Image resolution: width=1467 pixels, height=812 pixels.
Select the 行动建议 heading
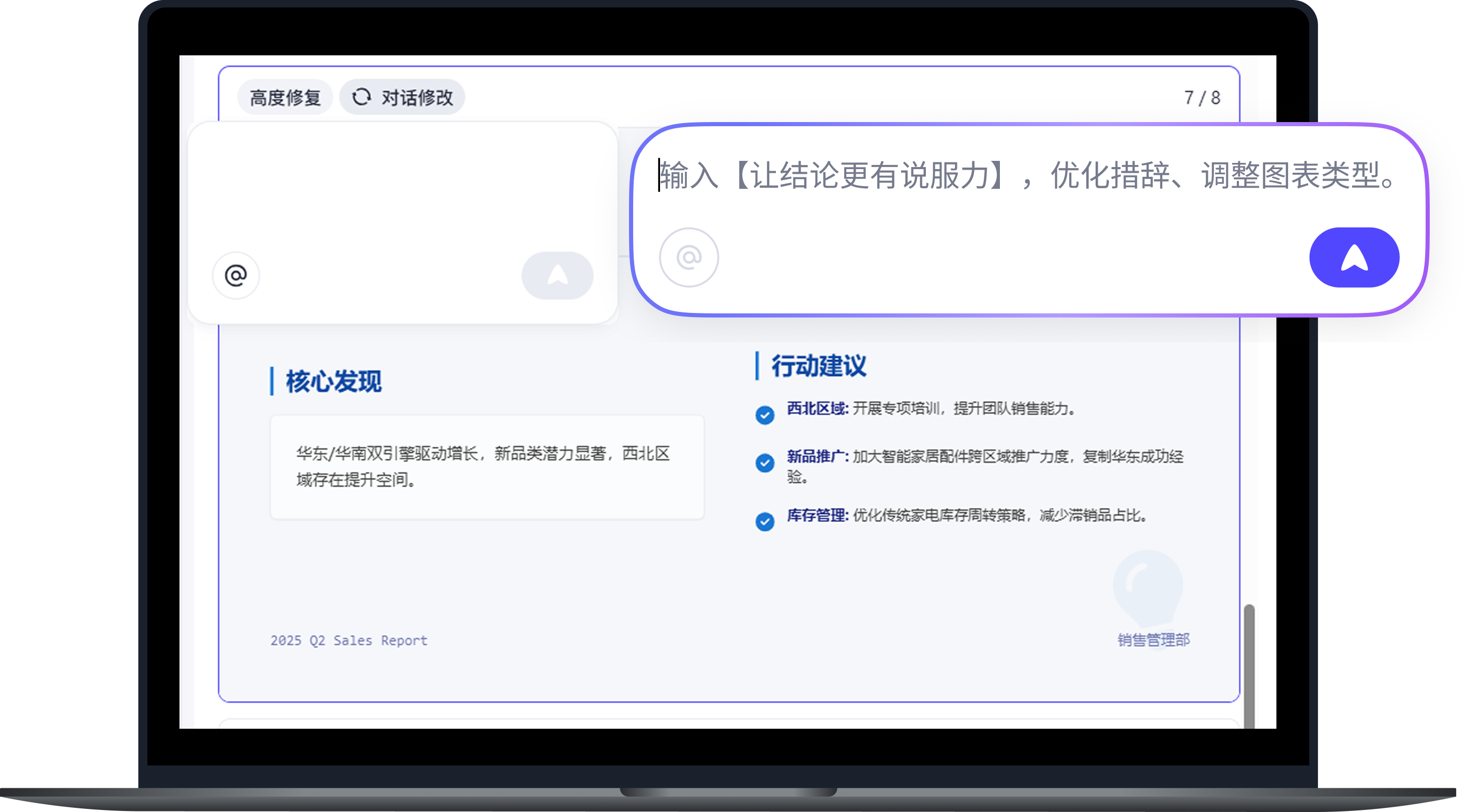(x=819, y=366)
